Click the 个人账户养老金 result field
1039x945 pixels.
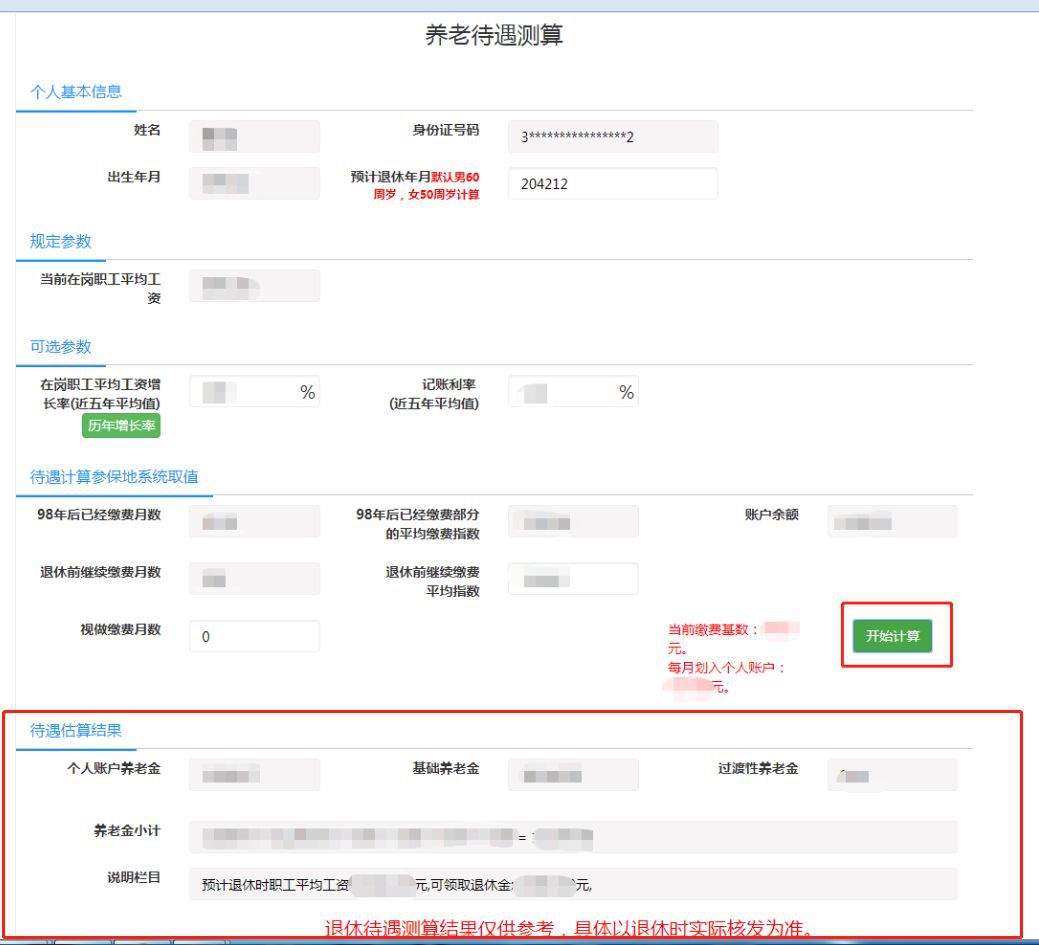(x=253, y=773)
